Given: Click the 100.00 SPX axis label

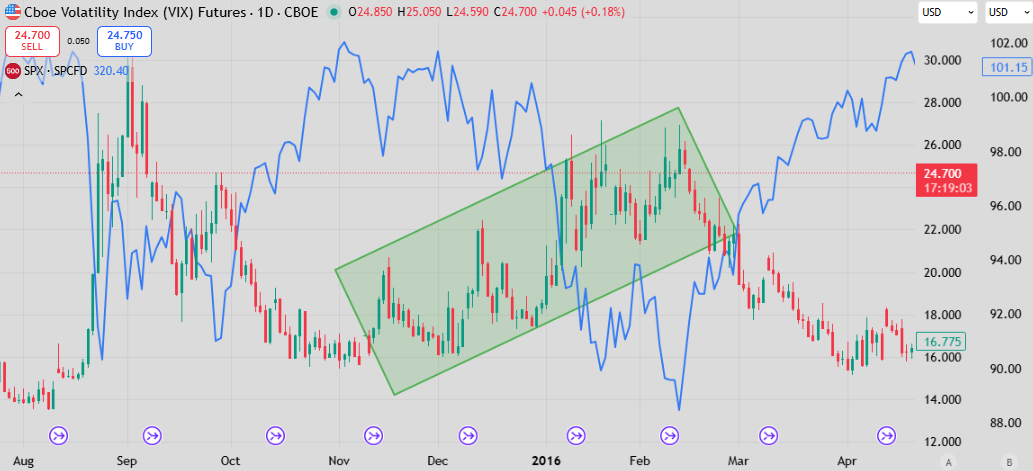Looking at the screenshot, I should (x=1009, y=97).
